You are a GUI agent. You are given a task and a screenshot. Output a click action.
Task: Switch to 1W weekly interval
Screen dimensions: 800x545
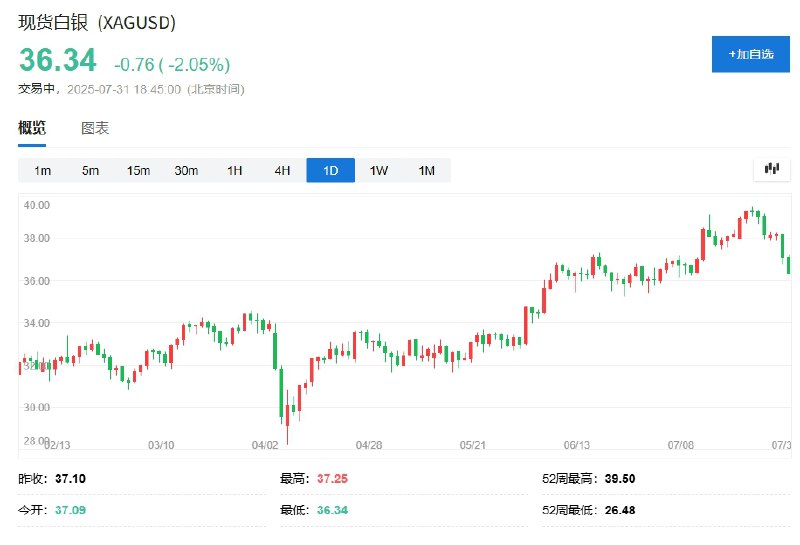[379, 170]
